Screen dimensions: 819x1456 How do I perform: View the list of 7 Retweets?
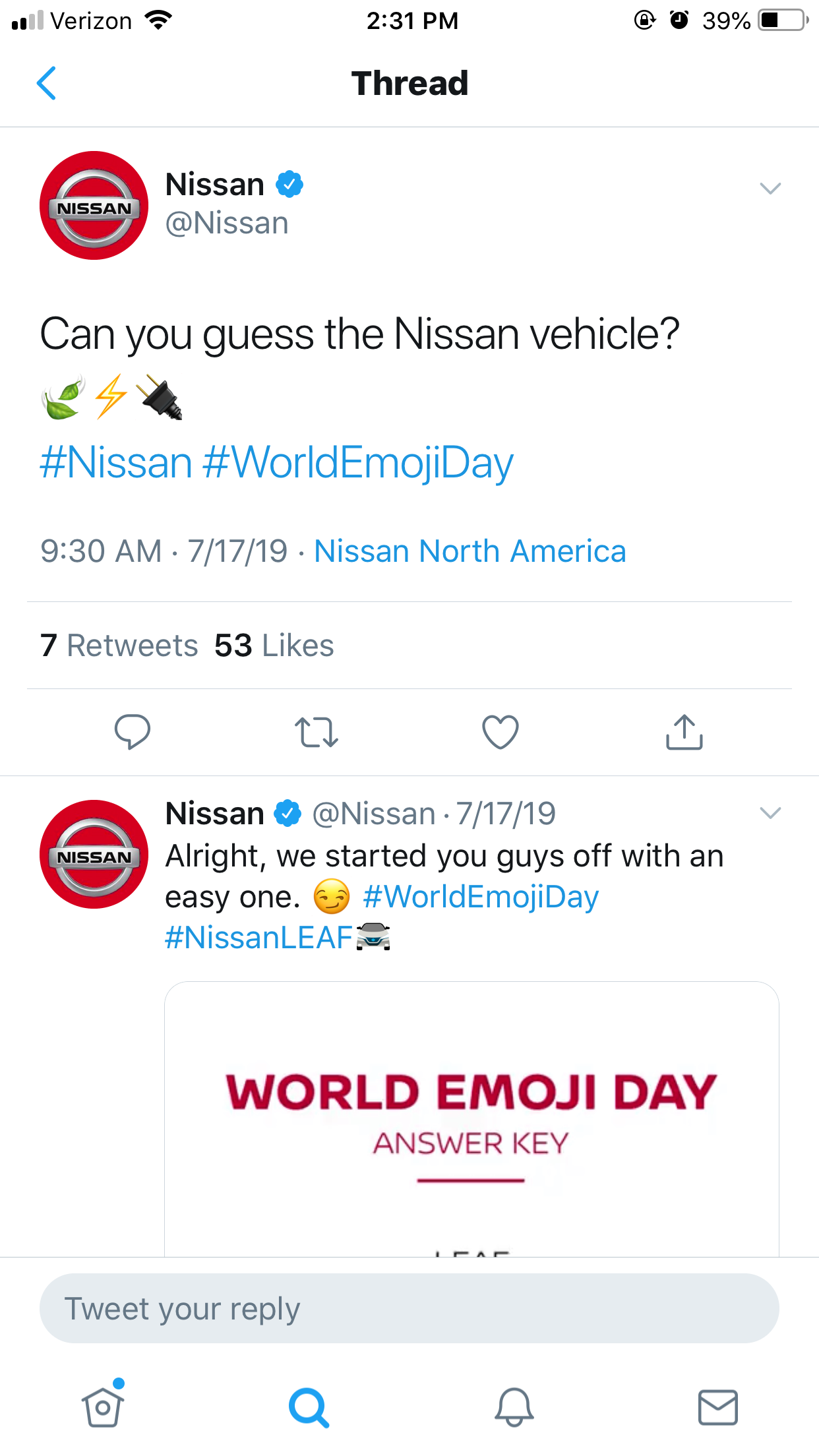click(119, 646)
